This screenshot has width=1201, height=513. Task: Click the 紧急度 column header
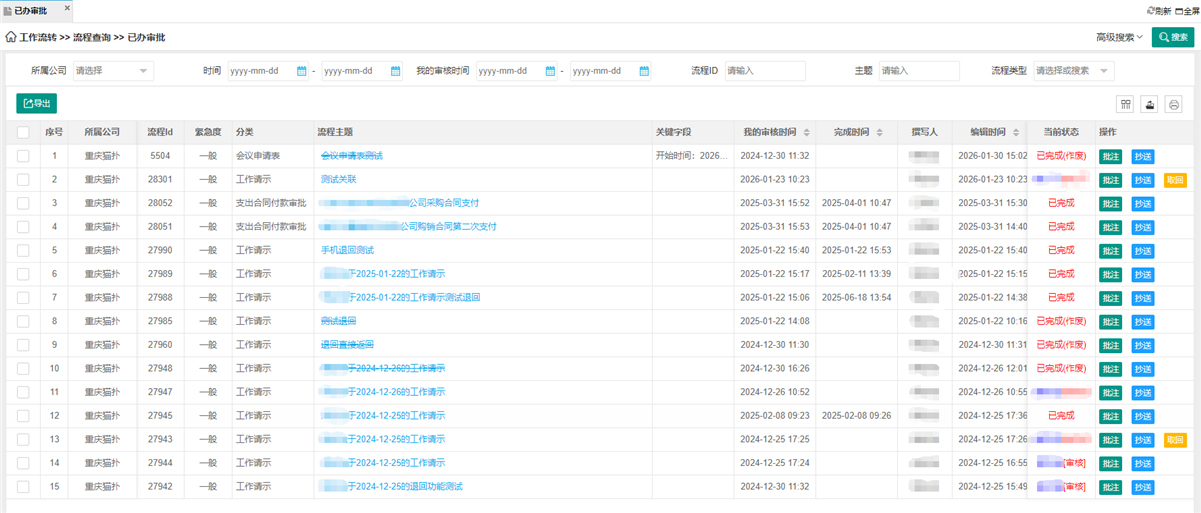(x=207, y=132)
